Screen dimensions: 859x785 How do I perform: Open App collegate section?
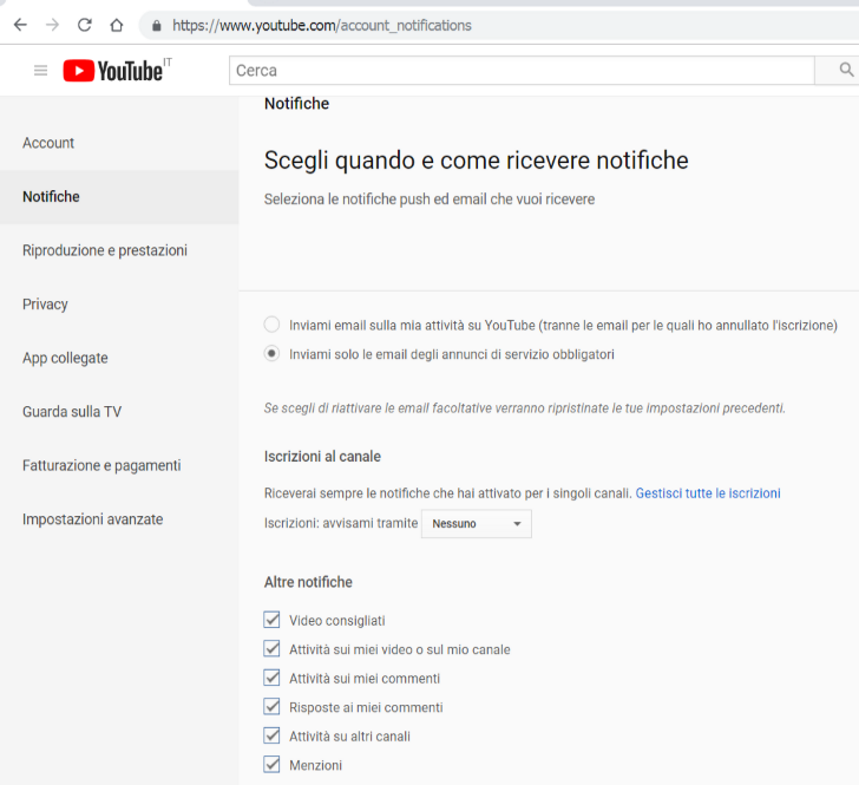[x=119, y=358]
